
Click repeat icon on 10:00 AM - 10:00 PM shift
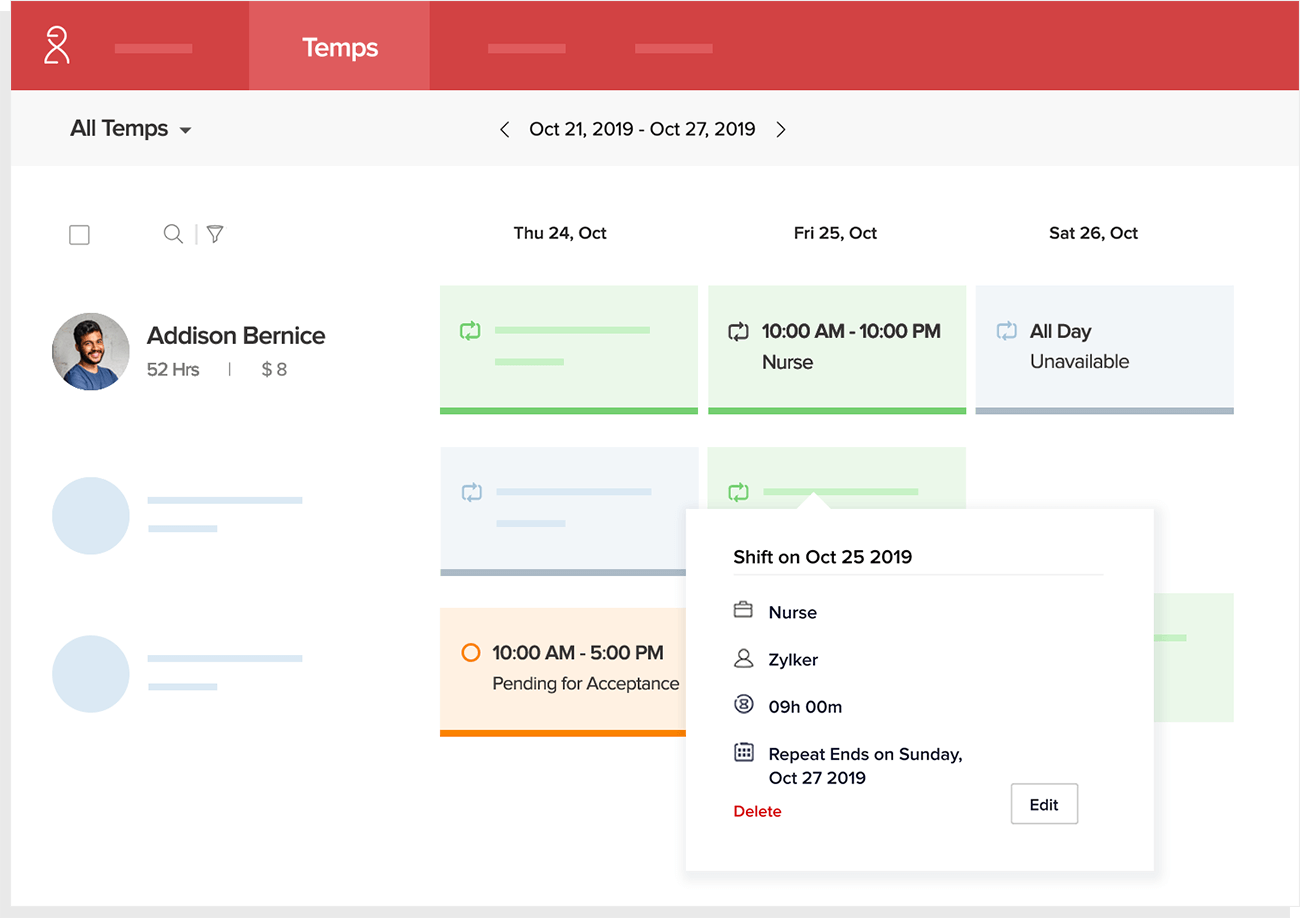(738, 331)
